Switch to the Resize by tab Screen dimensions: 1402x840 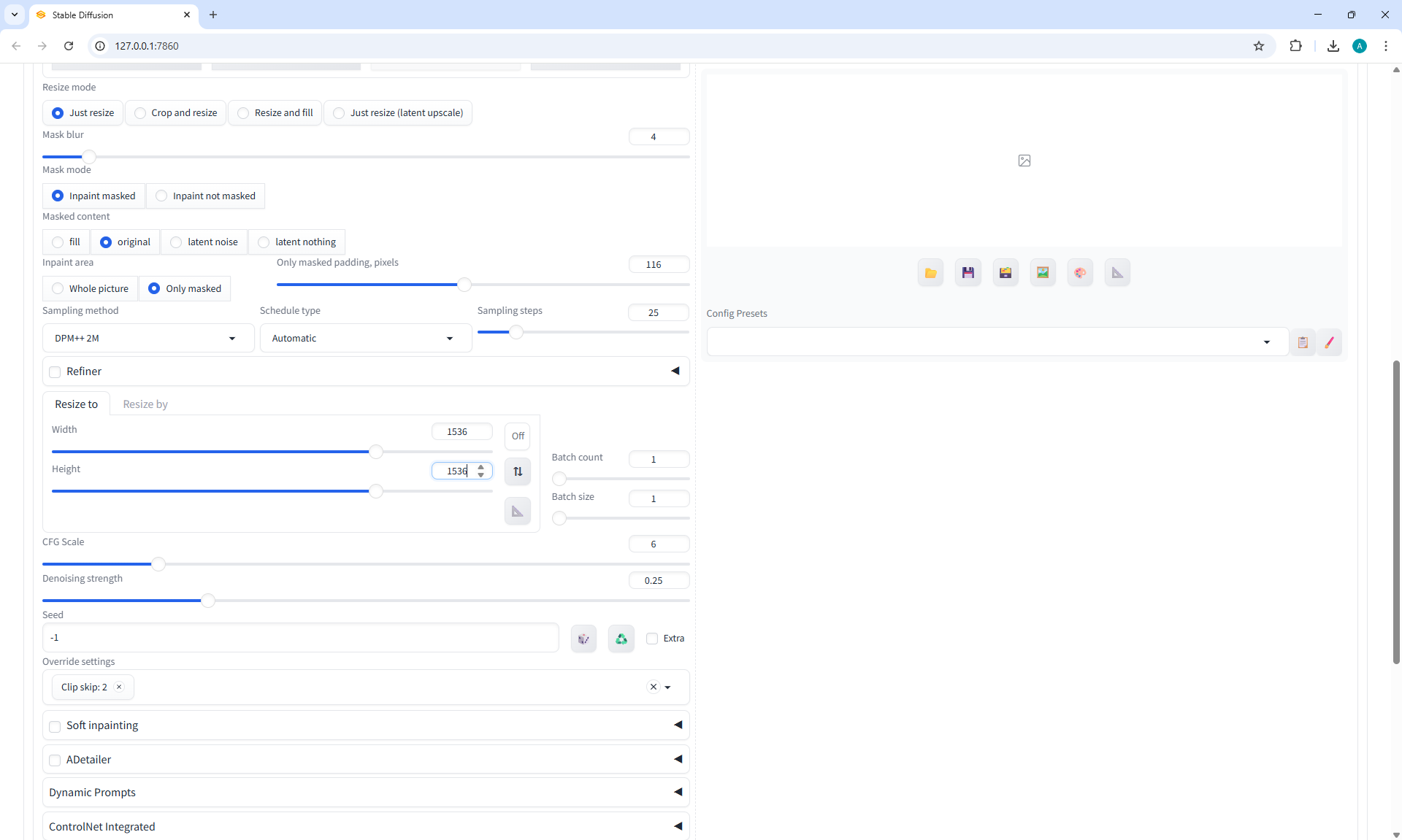pyautogui.click(x=145, y=404)
